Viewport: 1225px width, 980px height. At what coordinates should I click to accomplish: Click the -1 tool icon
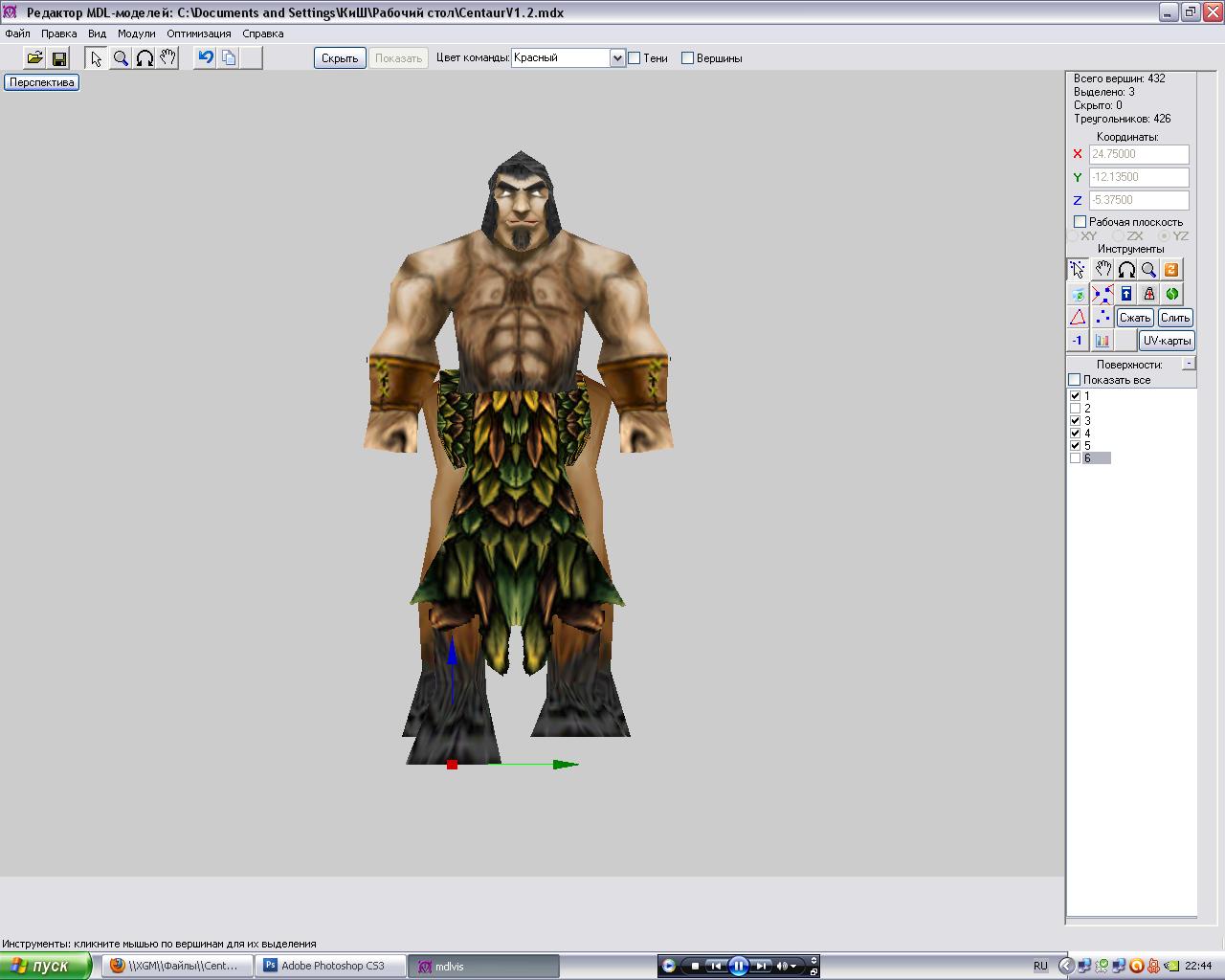(1079, 341)
